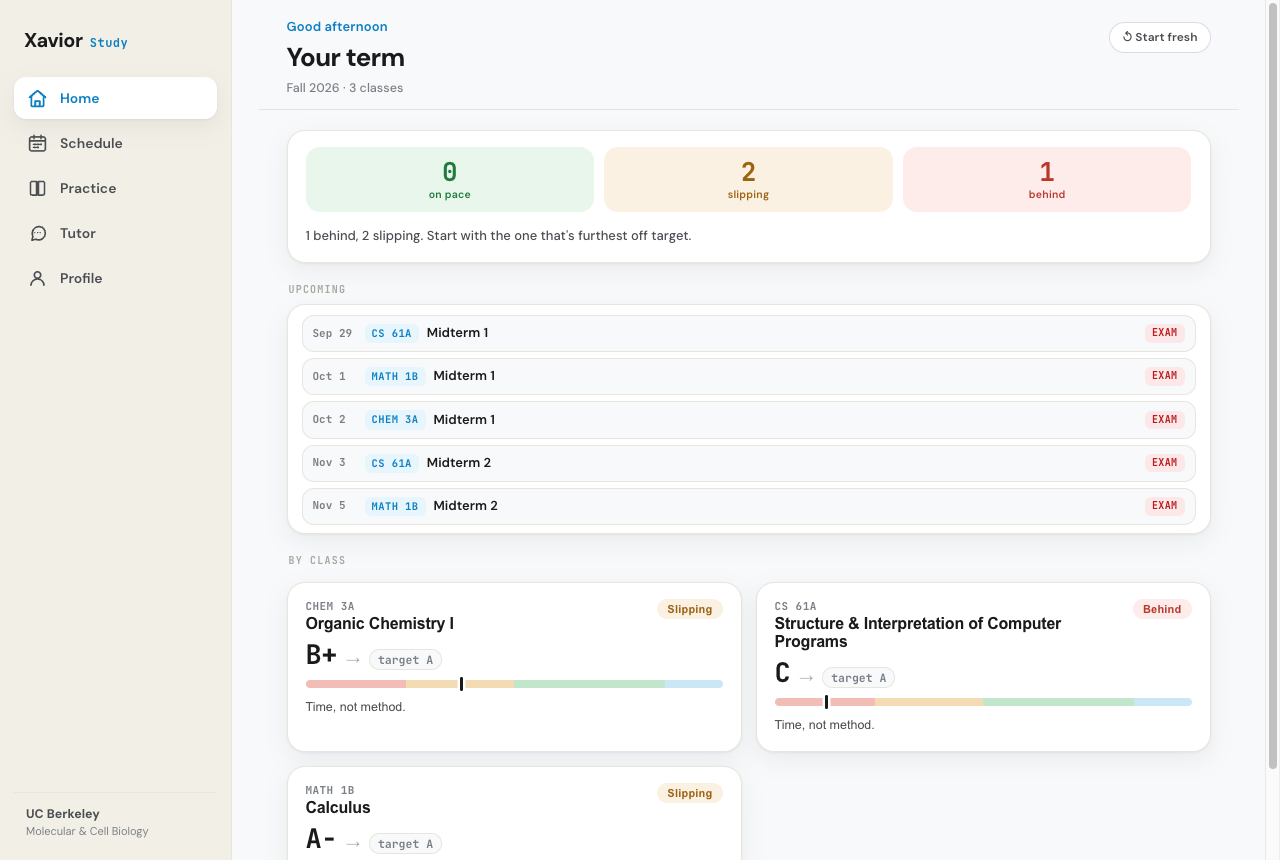The height and width of the screenshot is (860, 1280).
Task: Click Organic Chemistry grade progress bar
Action: [x=514, y=684]
